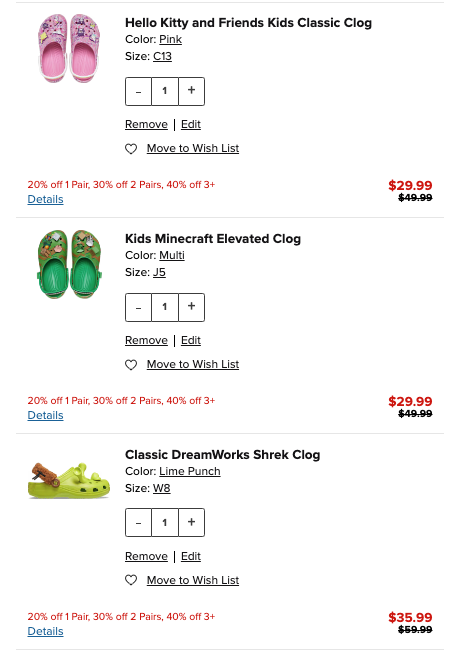Open Details for Shrek Clog promo
The image size is (470, 657).
tap(45, 631)
